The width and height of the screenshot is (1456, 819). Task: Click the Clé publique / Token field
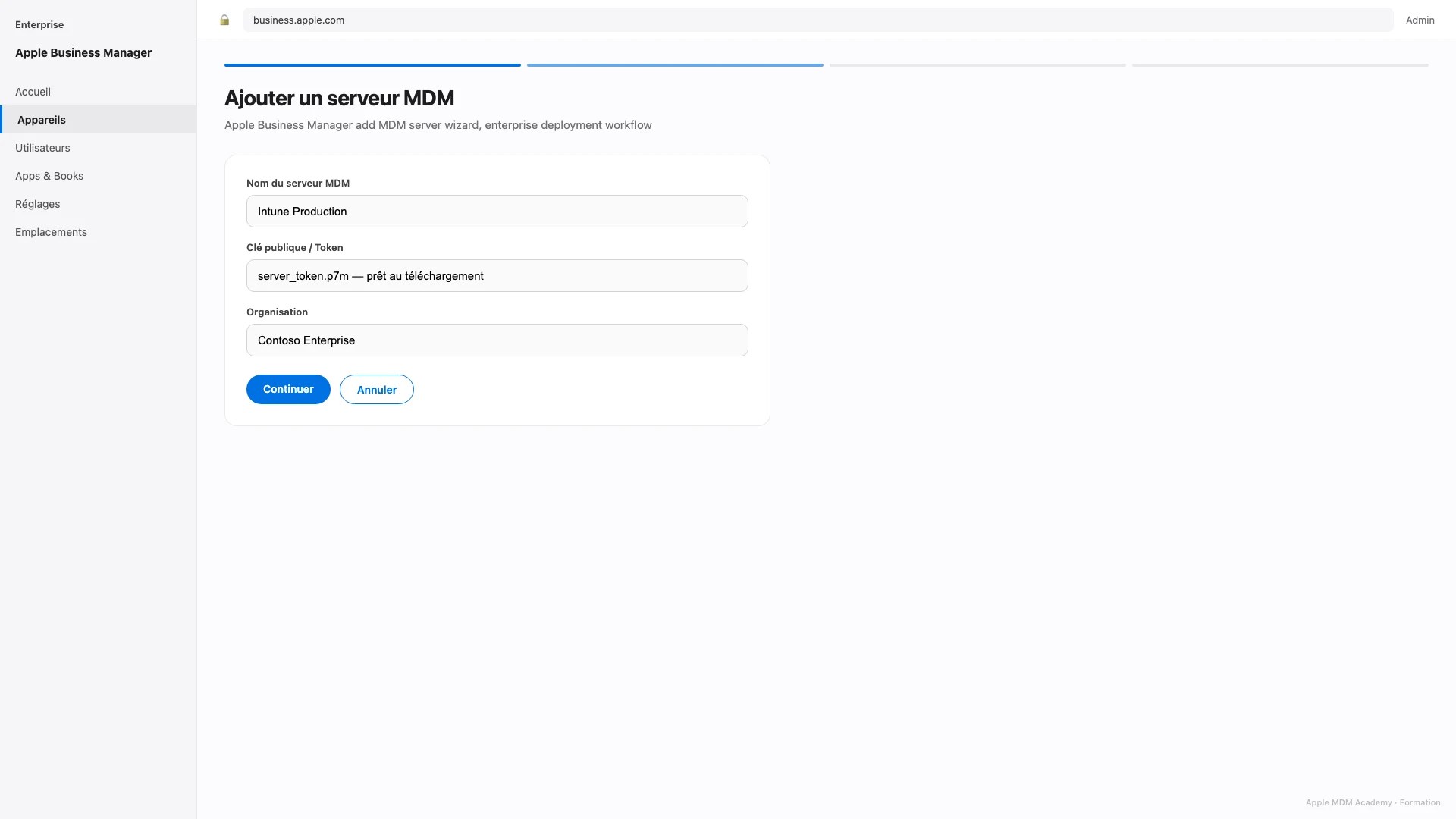tap(497, 276)
